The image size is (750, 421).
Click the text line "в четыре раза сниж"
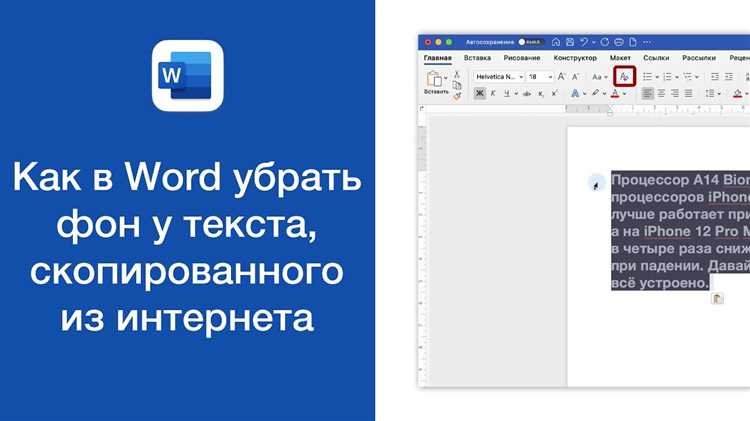pos(680,249)
